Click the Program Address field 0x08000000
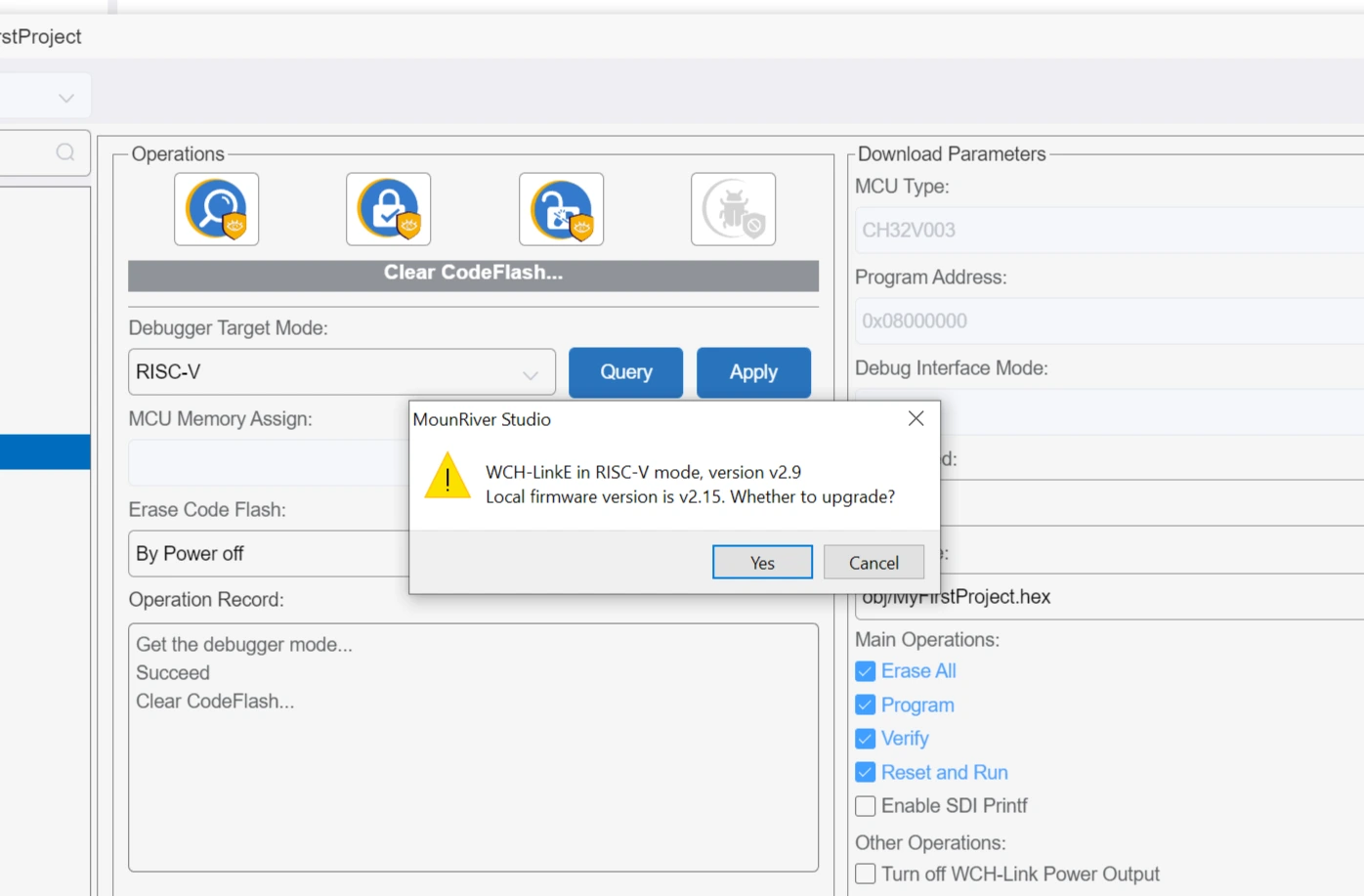This screenshot has width=1364, height=896. (1109, 321)
